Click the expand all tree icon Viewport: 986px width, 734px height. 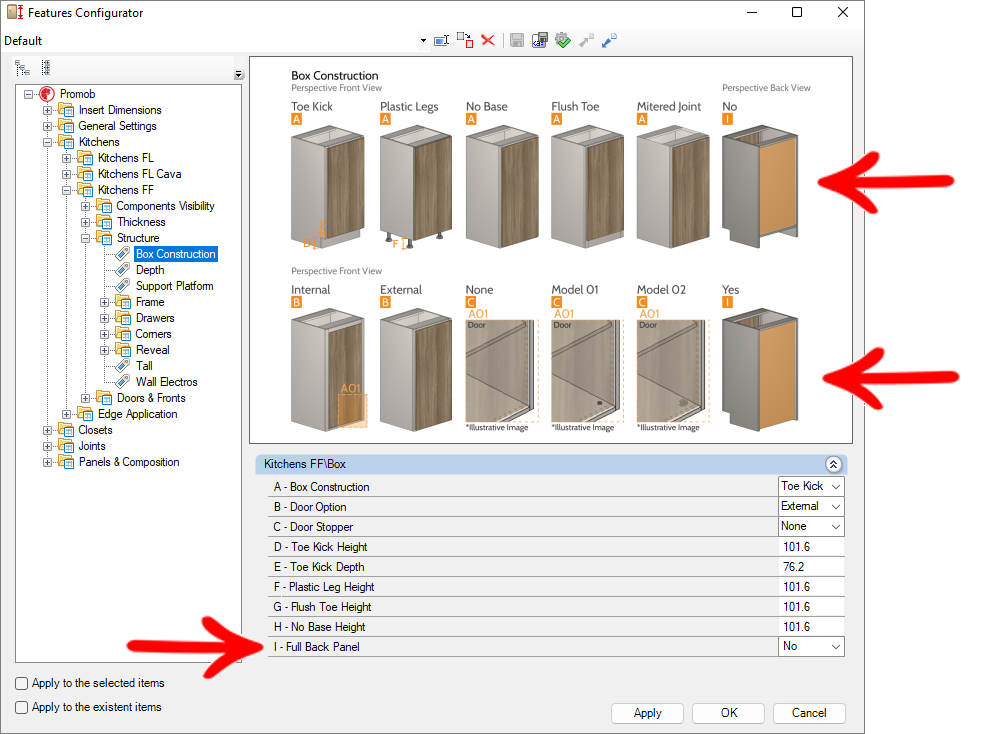point(46,67)
